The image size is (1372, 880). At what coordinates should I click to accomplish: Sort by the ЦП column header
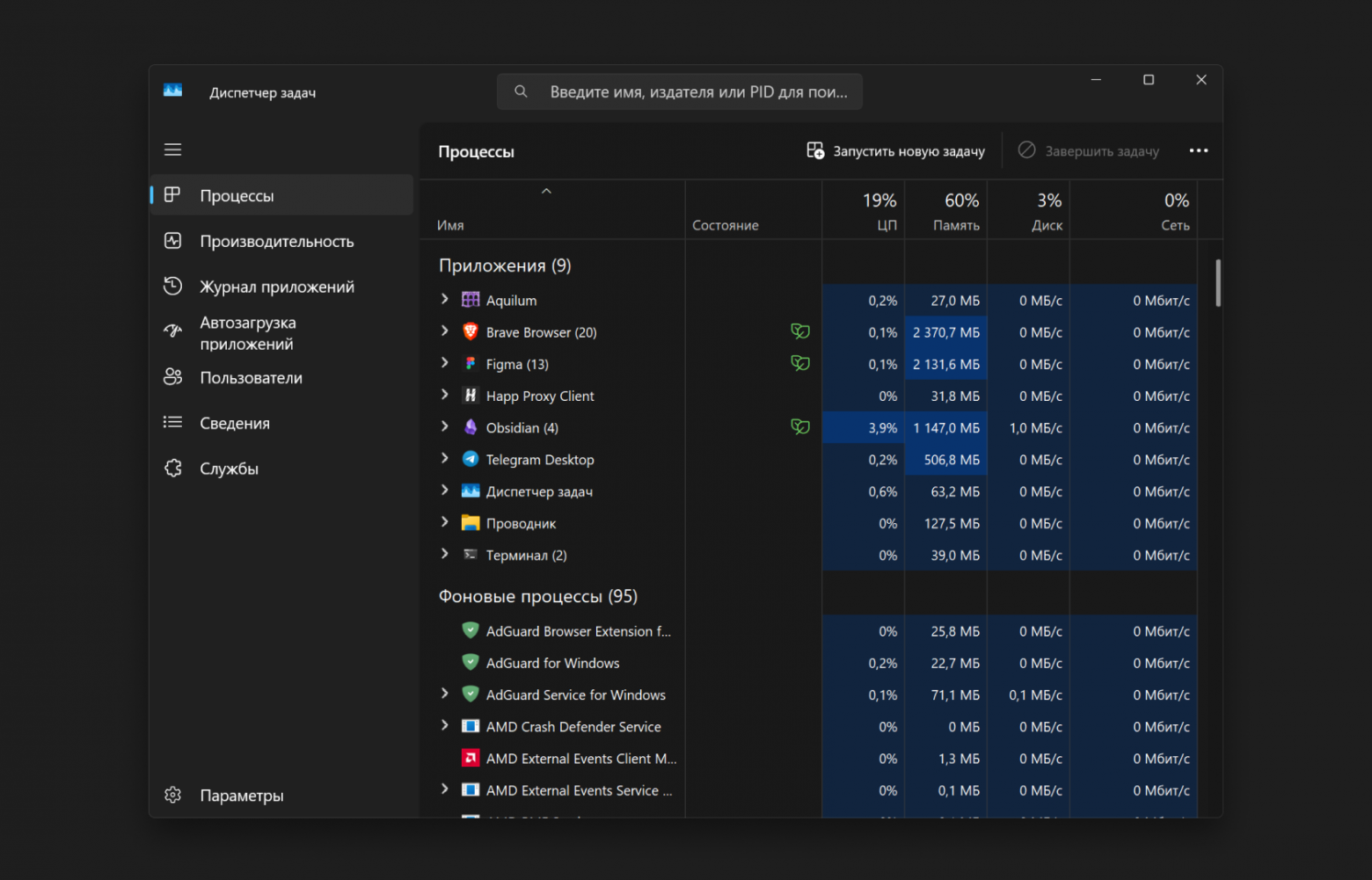click(864, 210)
